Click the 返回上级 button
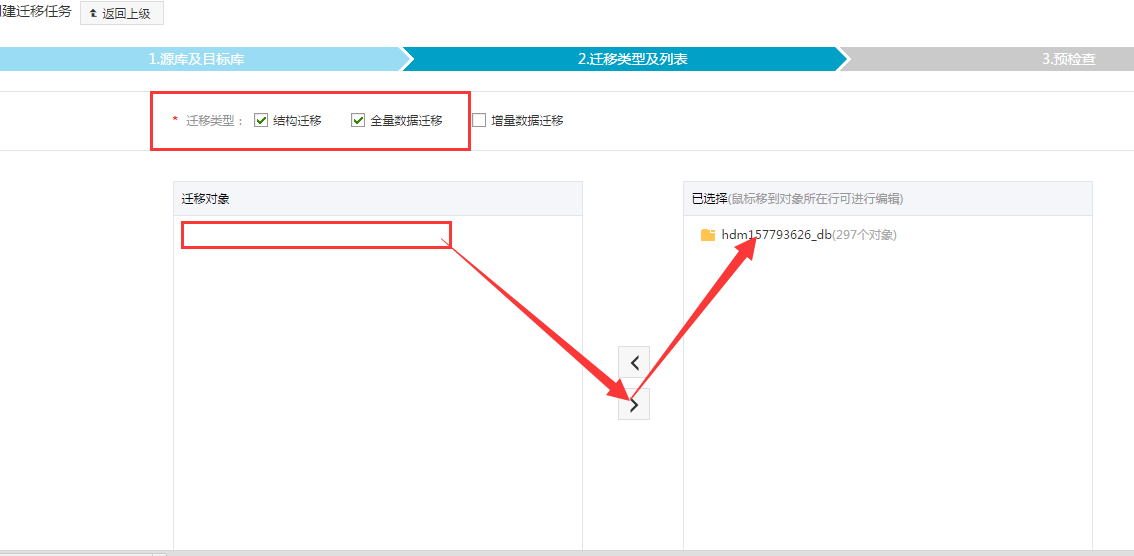1134x556 pixels. [121, 14]
